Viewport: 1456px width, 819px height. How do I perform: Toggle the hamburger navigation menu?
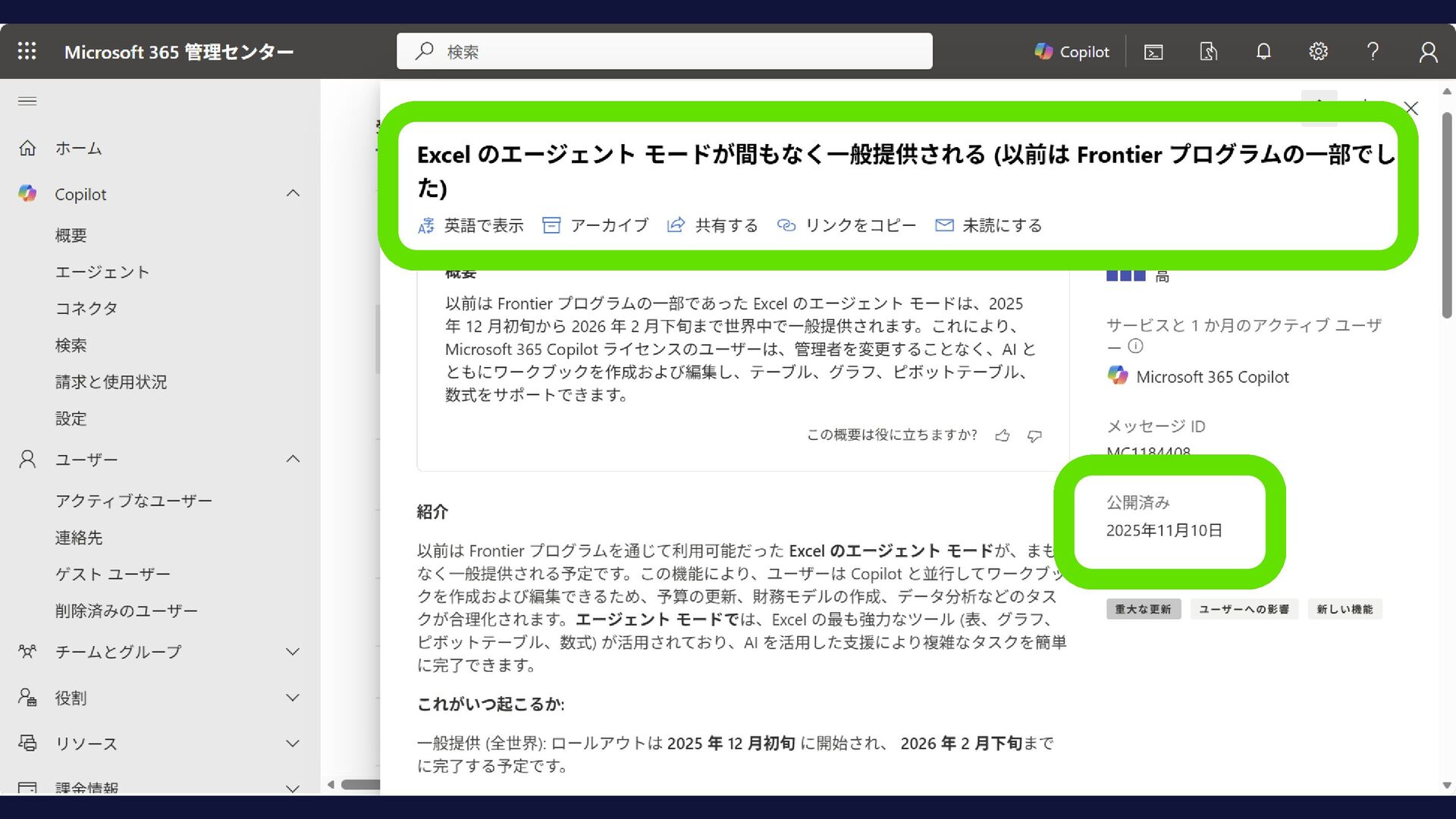point(27,101)
